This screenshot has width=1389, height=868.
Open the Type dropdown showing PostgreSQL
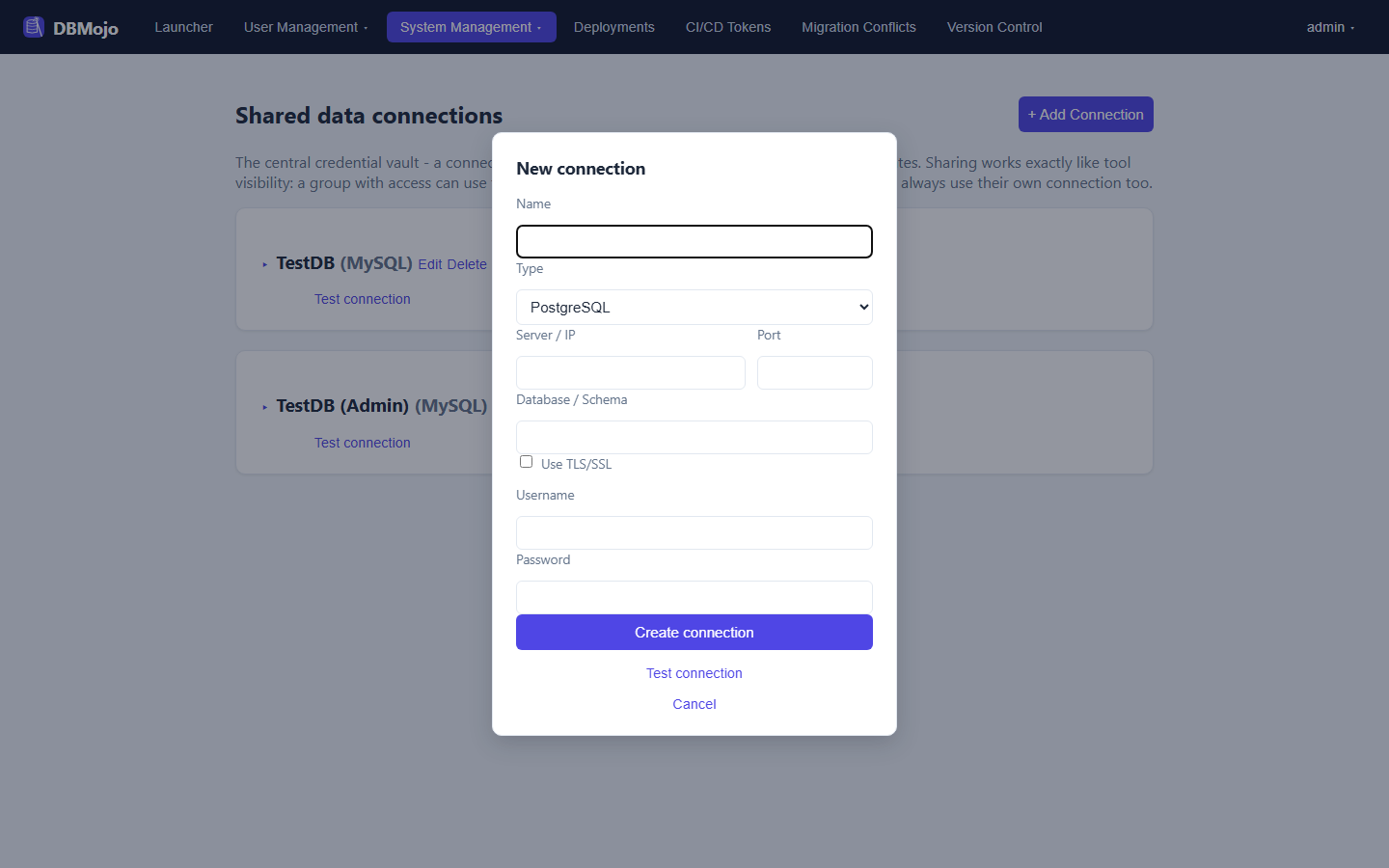pos(694,308)
